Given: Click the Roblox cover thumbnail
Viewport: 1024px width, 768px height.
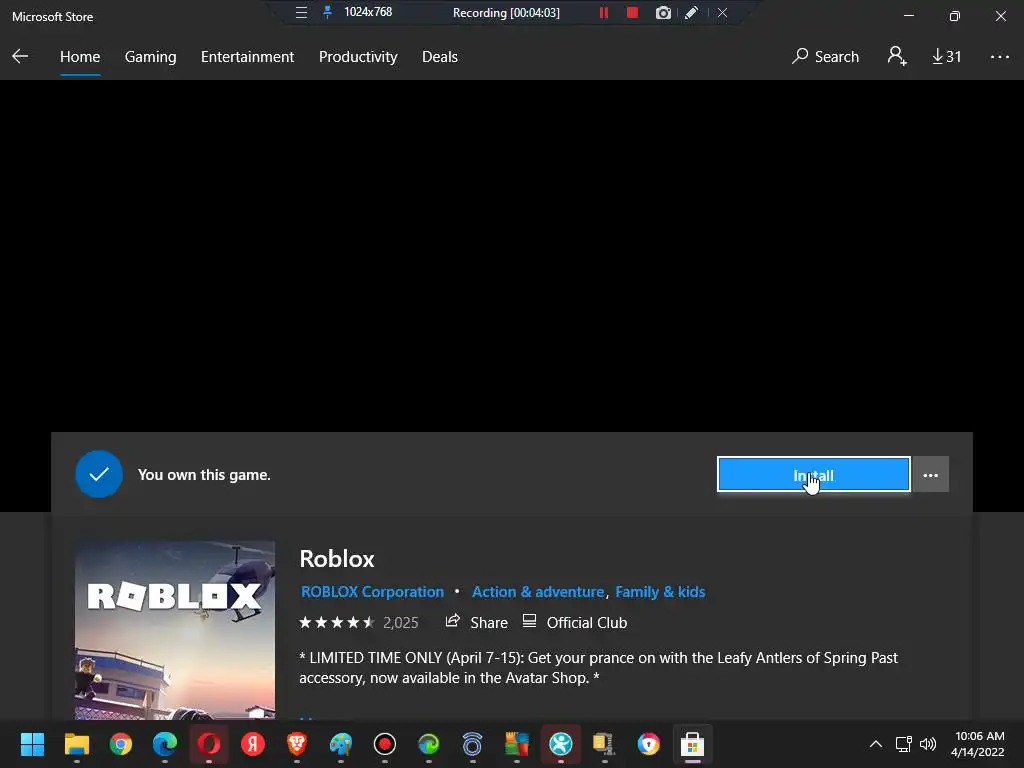Looking at the screenshot, I should (x=174, y=630).
